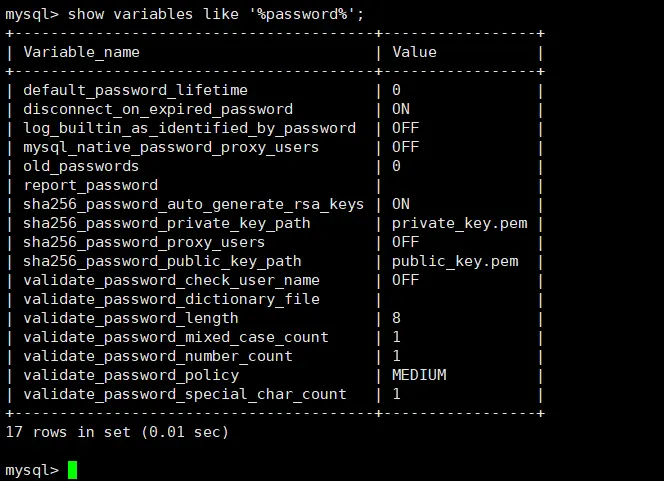Screen dimensions: 664x481
Task: Click the private_key.pem value
Action: (459, 223)
